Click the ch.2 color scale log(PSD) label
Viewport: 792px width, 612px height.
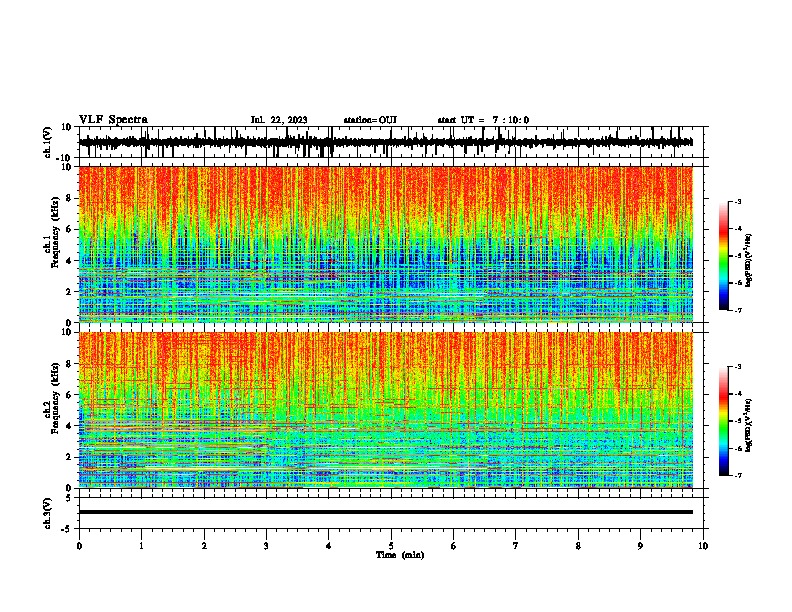pos(749,425)
